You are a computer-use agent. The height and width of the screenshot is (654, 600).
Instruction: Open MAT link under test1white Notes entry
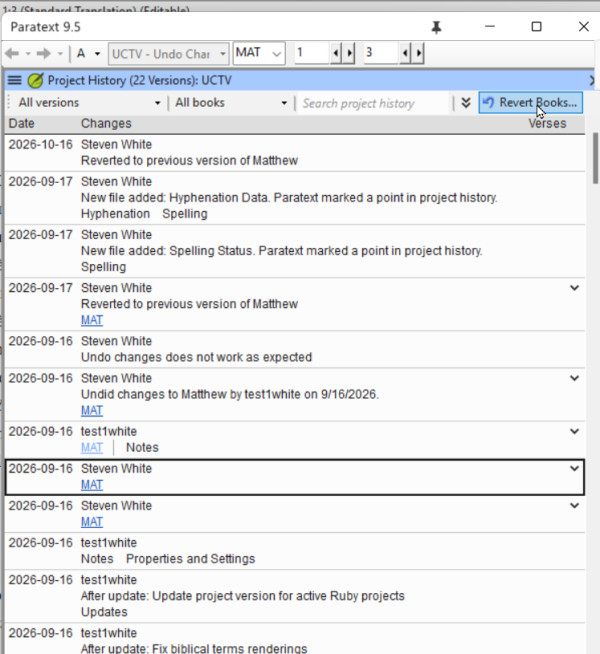point(92,448)
